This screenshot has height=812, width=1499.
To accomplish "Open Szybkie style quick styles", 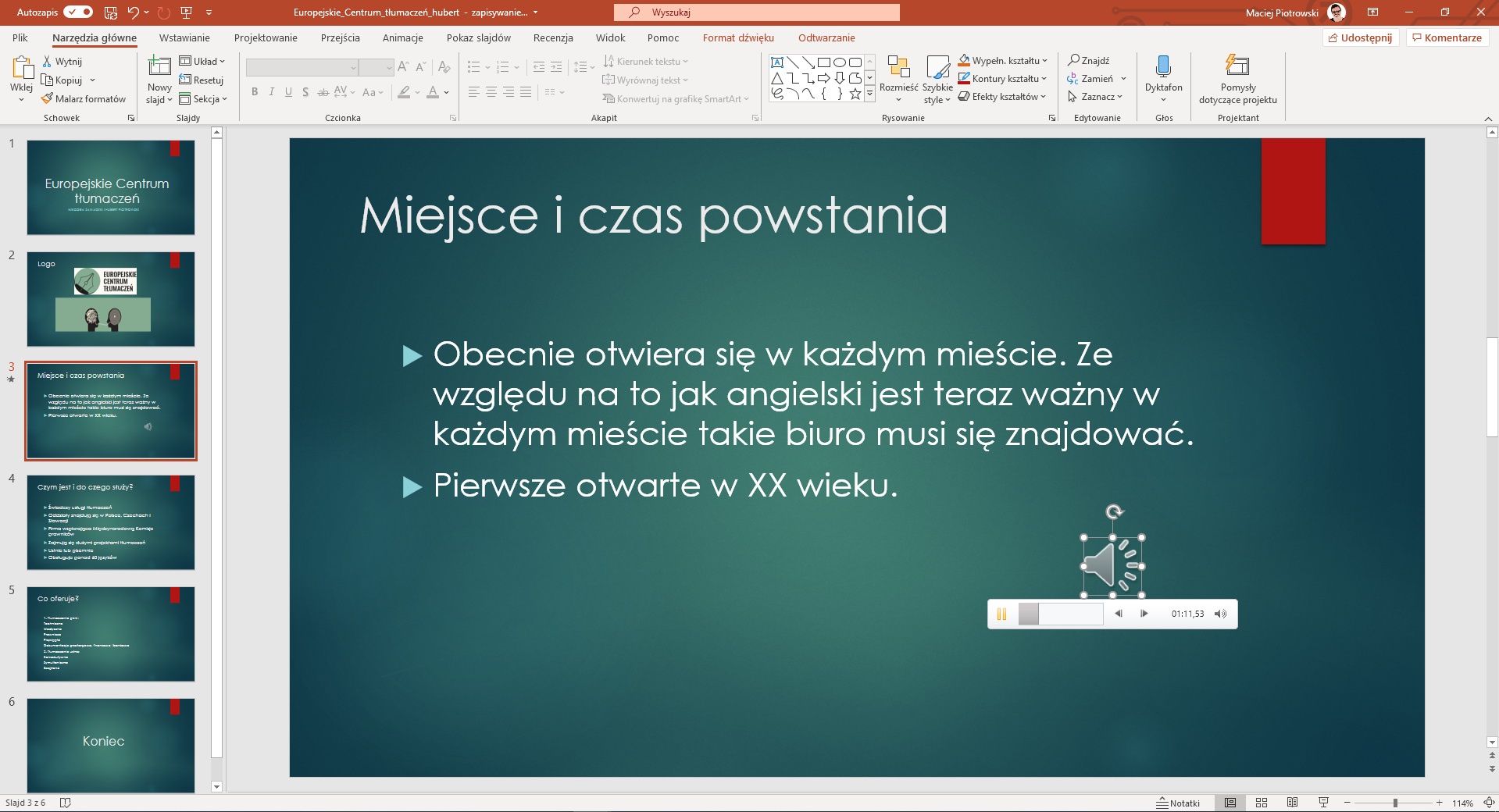I will pyautogui.click(x=937, y=79).
